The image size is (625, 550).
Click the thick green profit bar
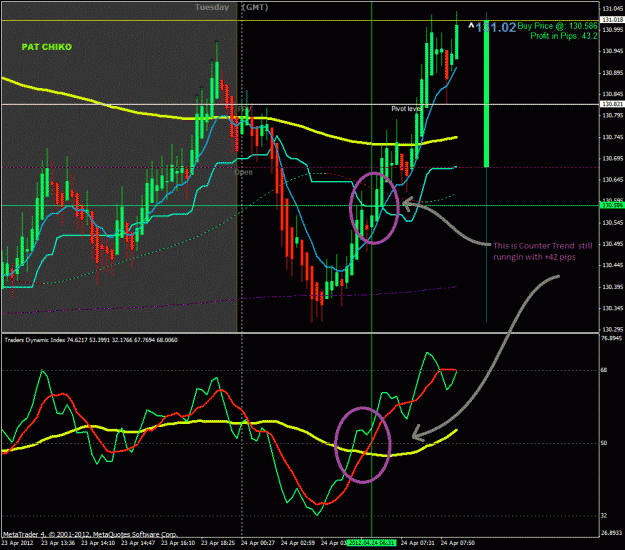click(x=486, y=94)
